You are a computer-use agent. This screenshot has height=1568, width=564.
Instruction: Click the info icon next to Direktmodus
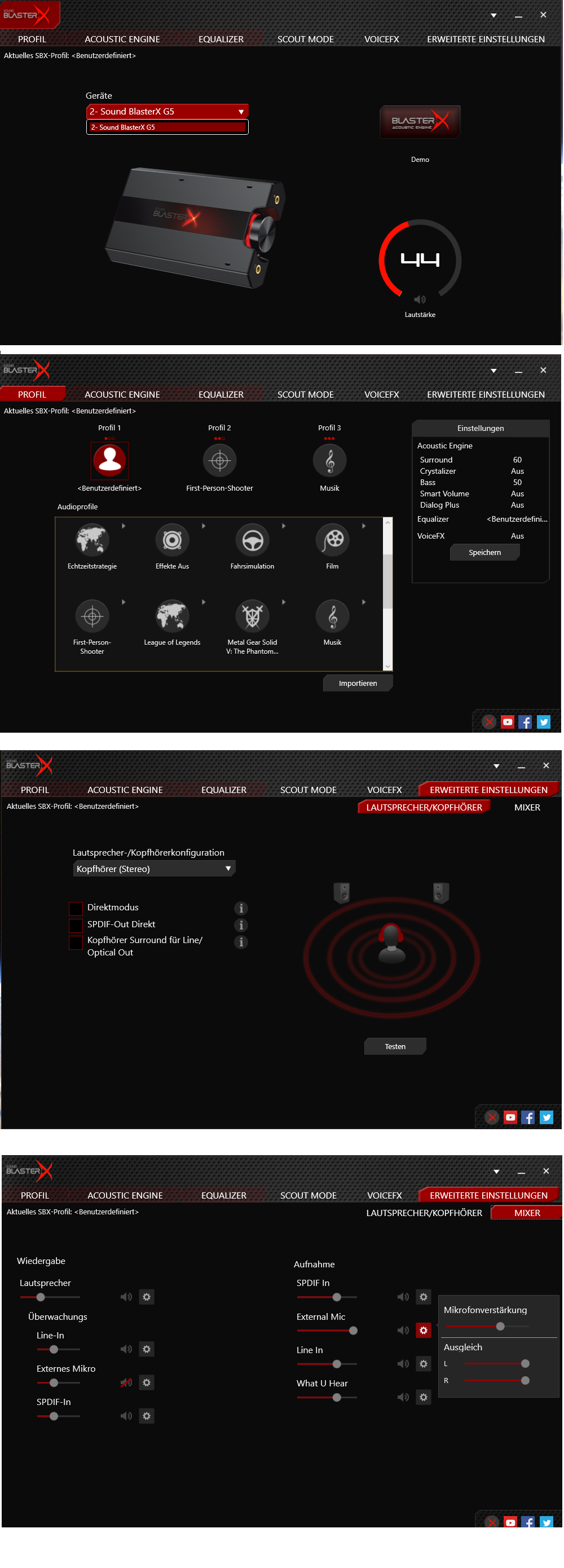[x=241, y=908]
